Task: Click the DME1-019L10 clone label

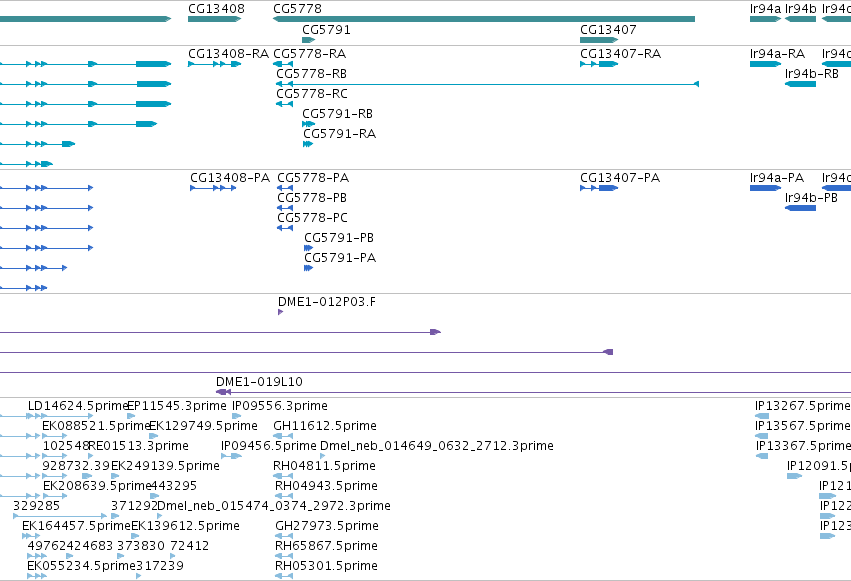Action: [x=259, y=382]
